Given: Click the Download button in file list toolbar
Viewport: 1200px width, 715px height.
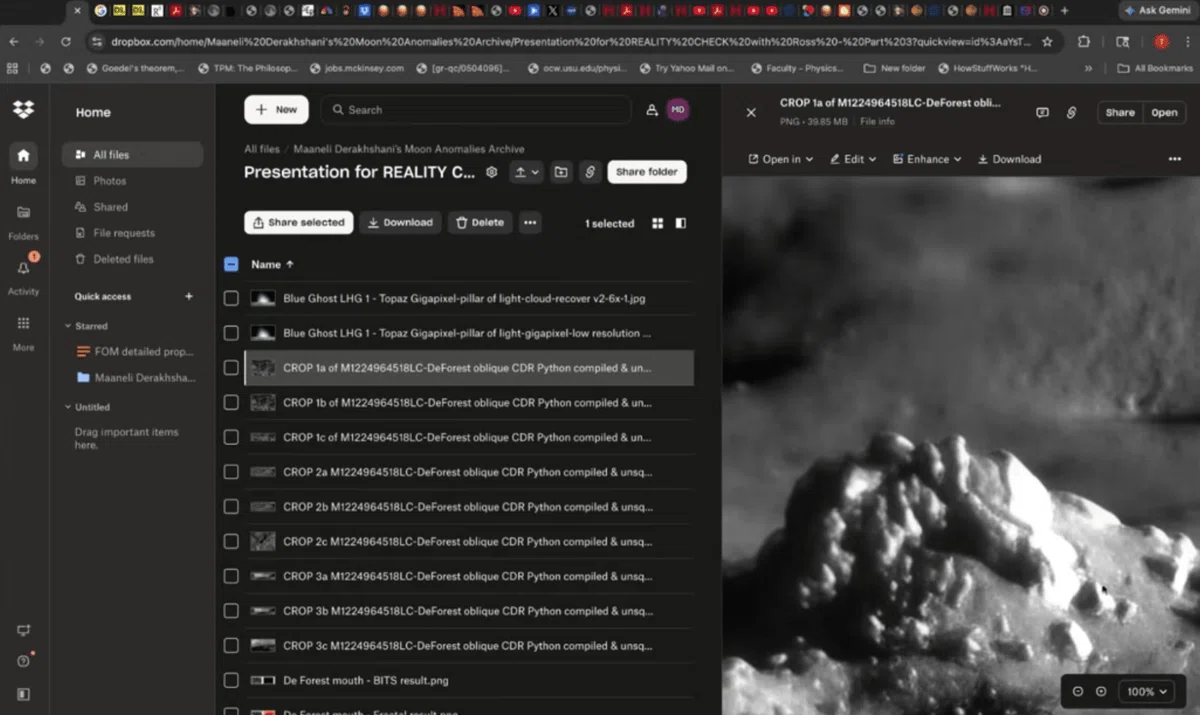Looking at the screenshot, I should tap(400, 222).
